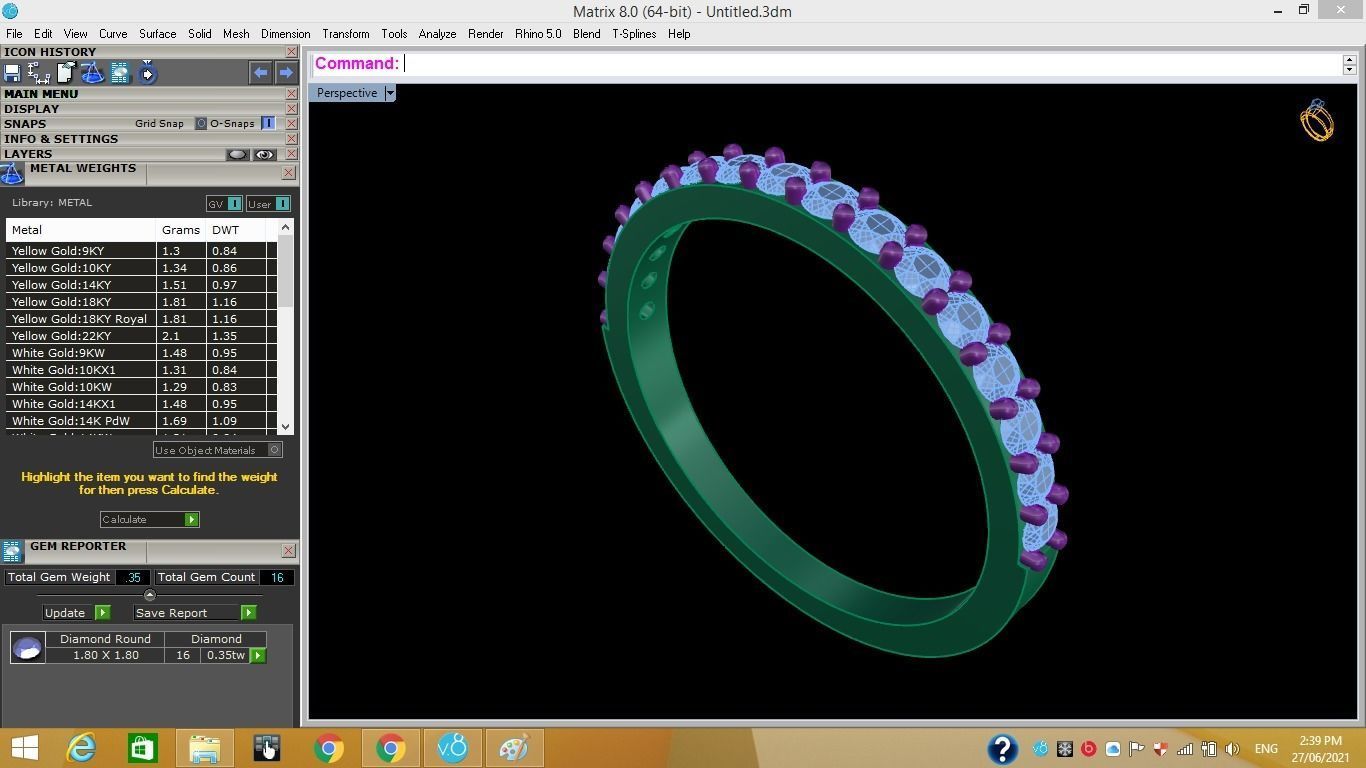
Task: Select the White Gold:14K PdW row
Action: tap(141, 421)
